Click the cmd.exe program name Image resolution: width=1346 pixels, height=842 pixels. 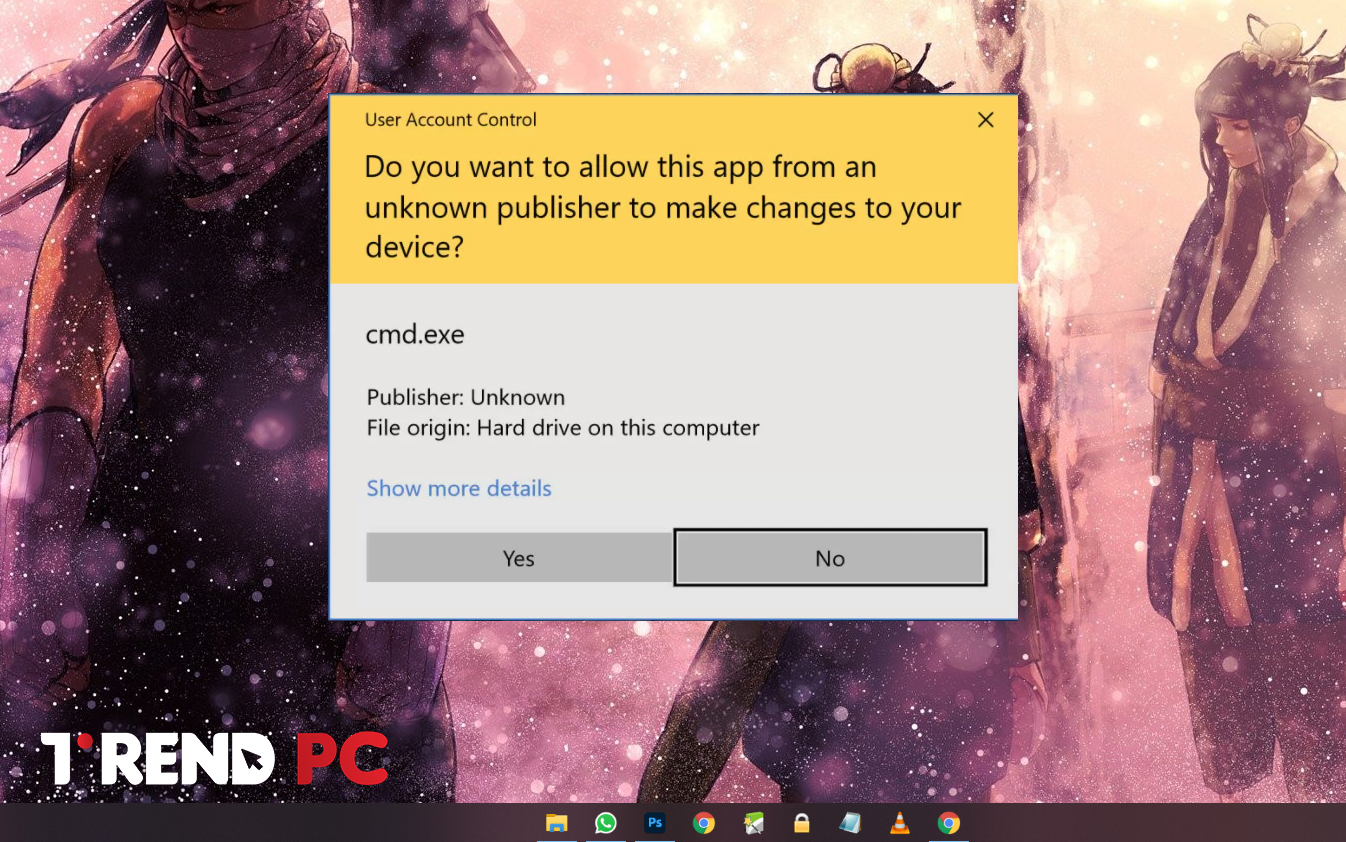tap(415, 335)
